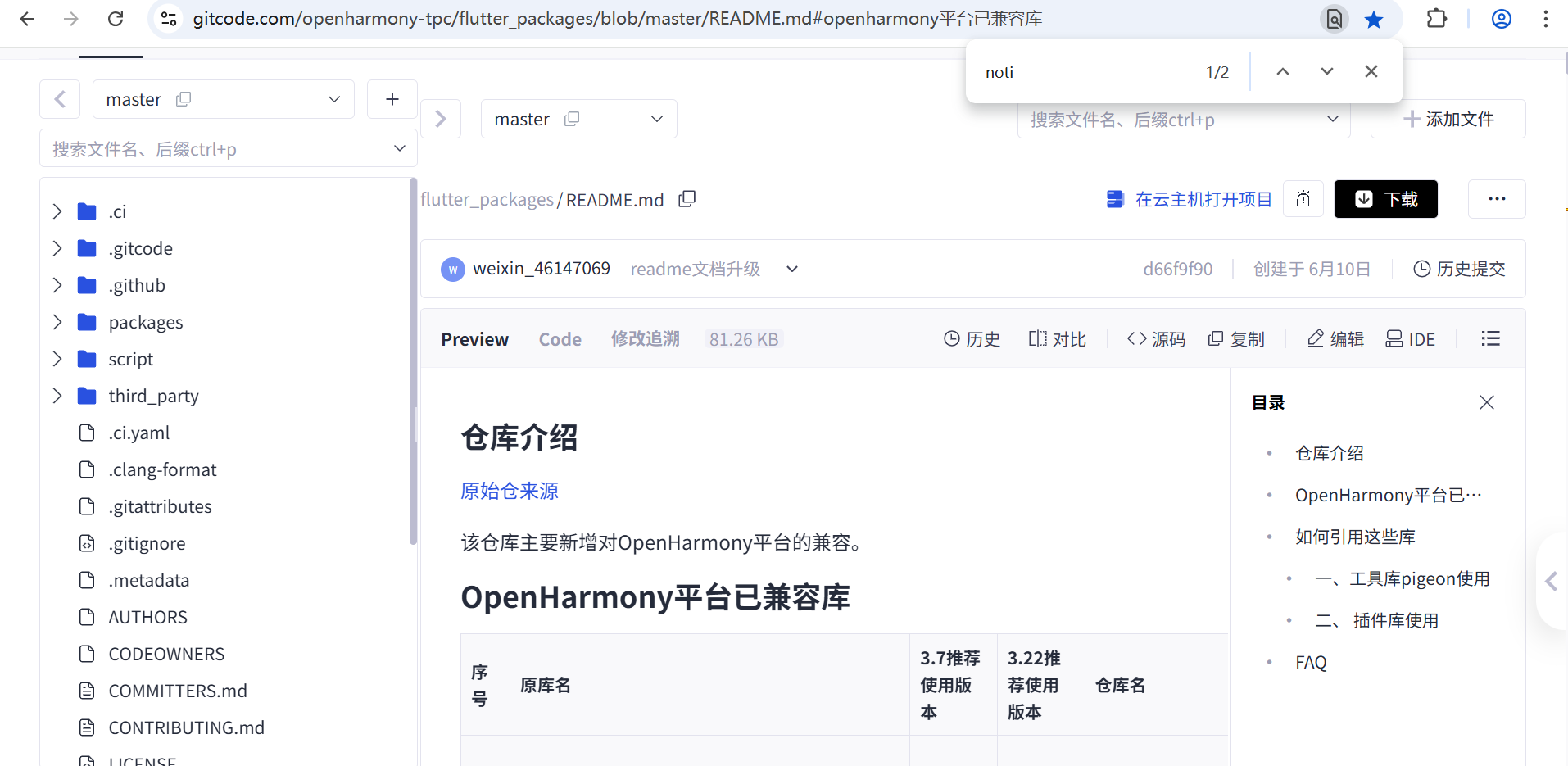This screenshot has height=766, width=1568.
Task: Click 添加文件 button
Action: coord(1448,120)
